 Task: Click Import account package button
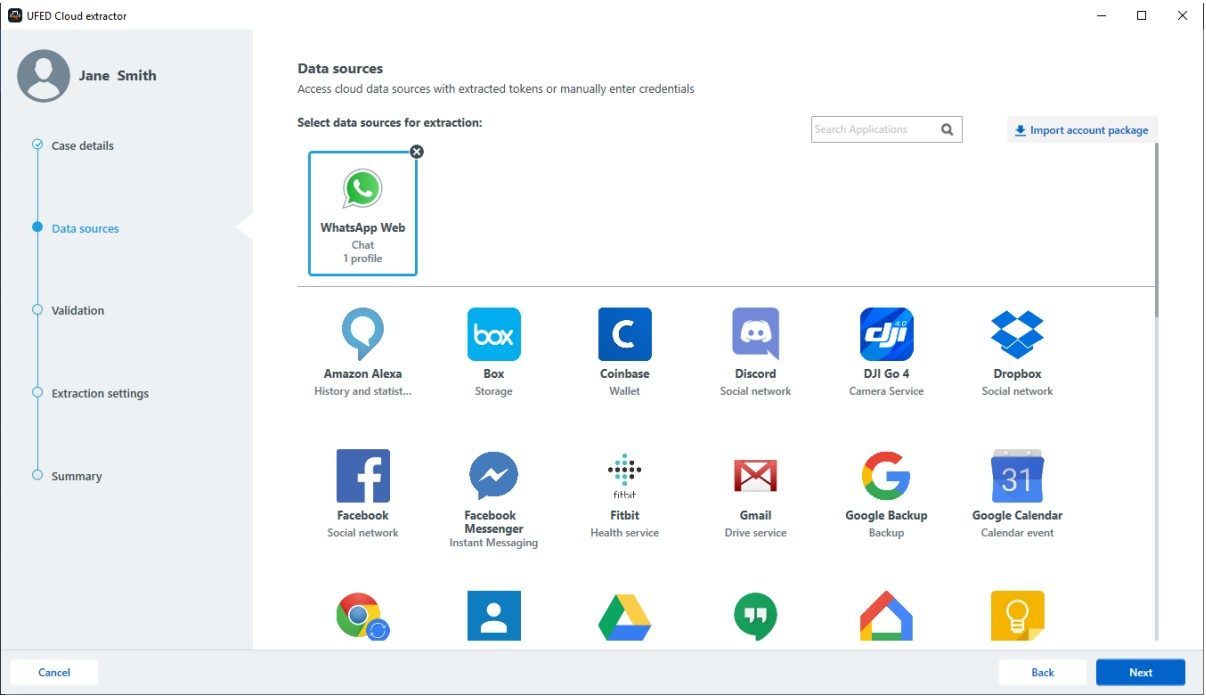pos(1081,130)
